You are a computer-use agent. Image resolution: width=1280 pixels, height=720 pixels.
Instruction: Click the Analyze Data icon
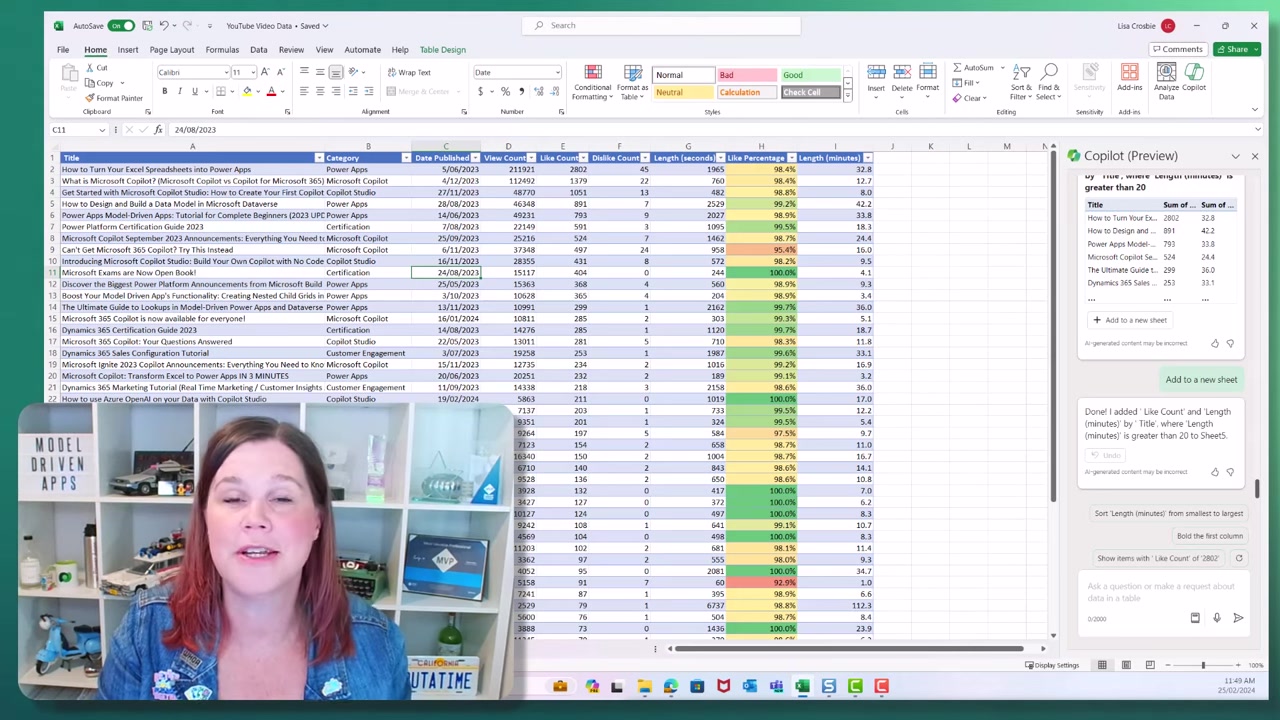[1166, 82]
